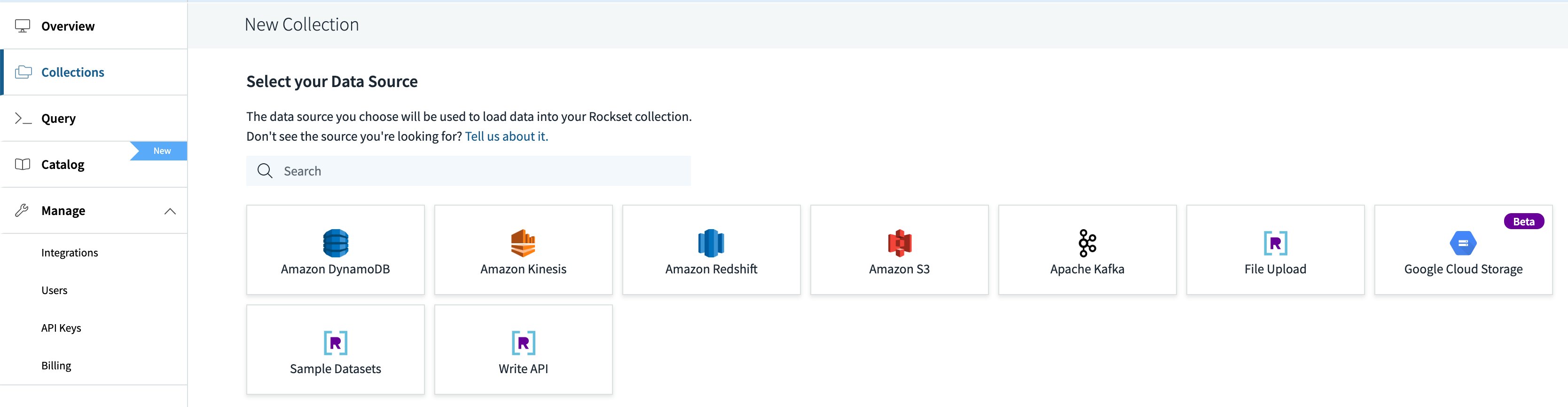The width and height of the screenshot is (1568, 407).
Task: Open the API Keys page
Action: [61, 328]
